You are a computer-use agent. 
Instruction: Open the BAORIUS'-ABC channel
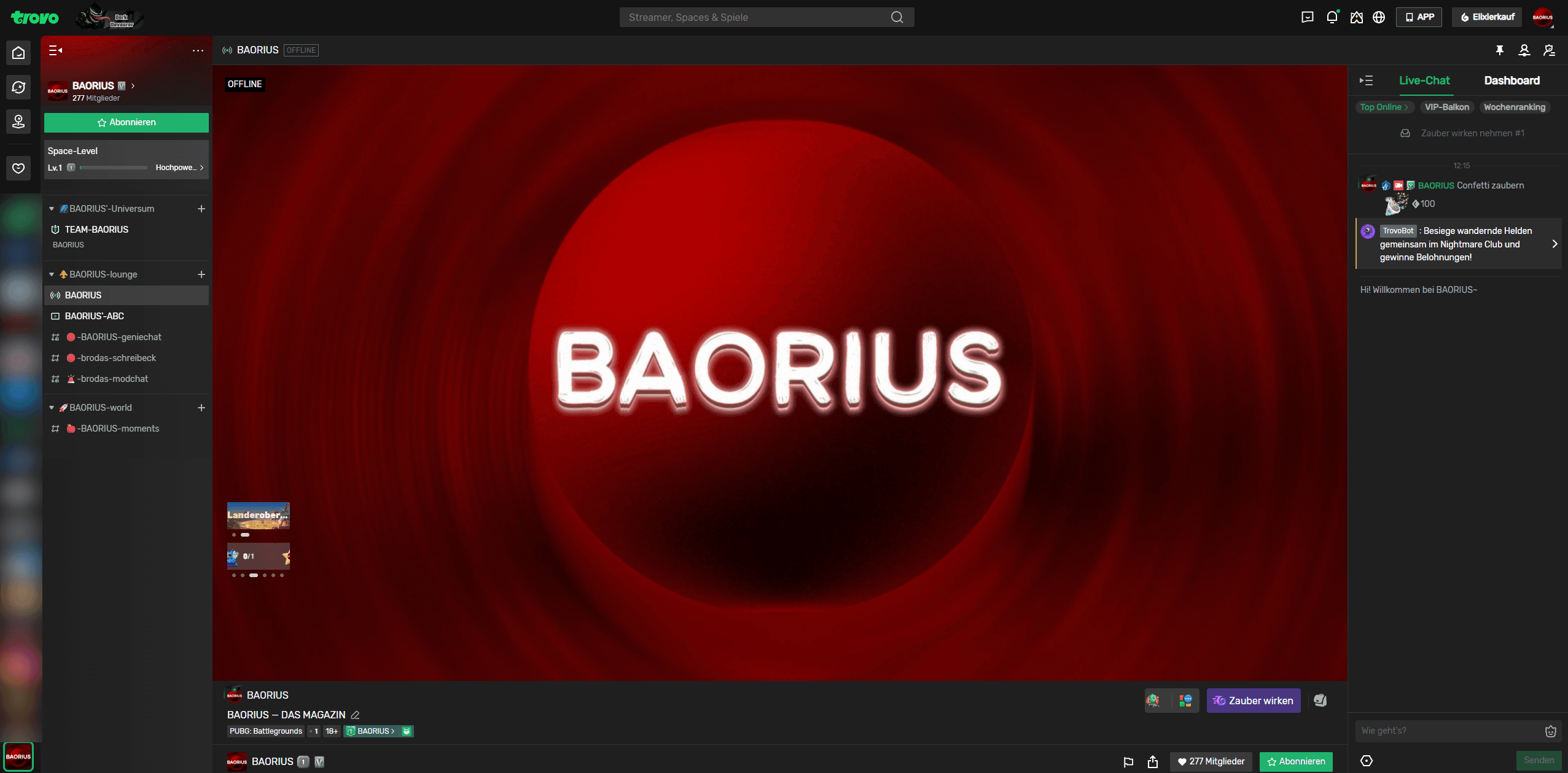pos(127,316)
